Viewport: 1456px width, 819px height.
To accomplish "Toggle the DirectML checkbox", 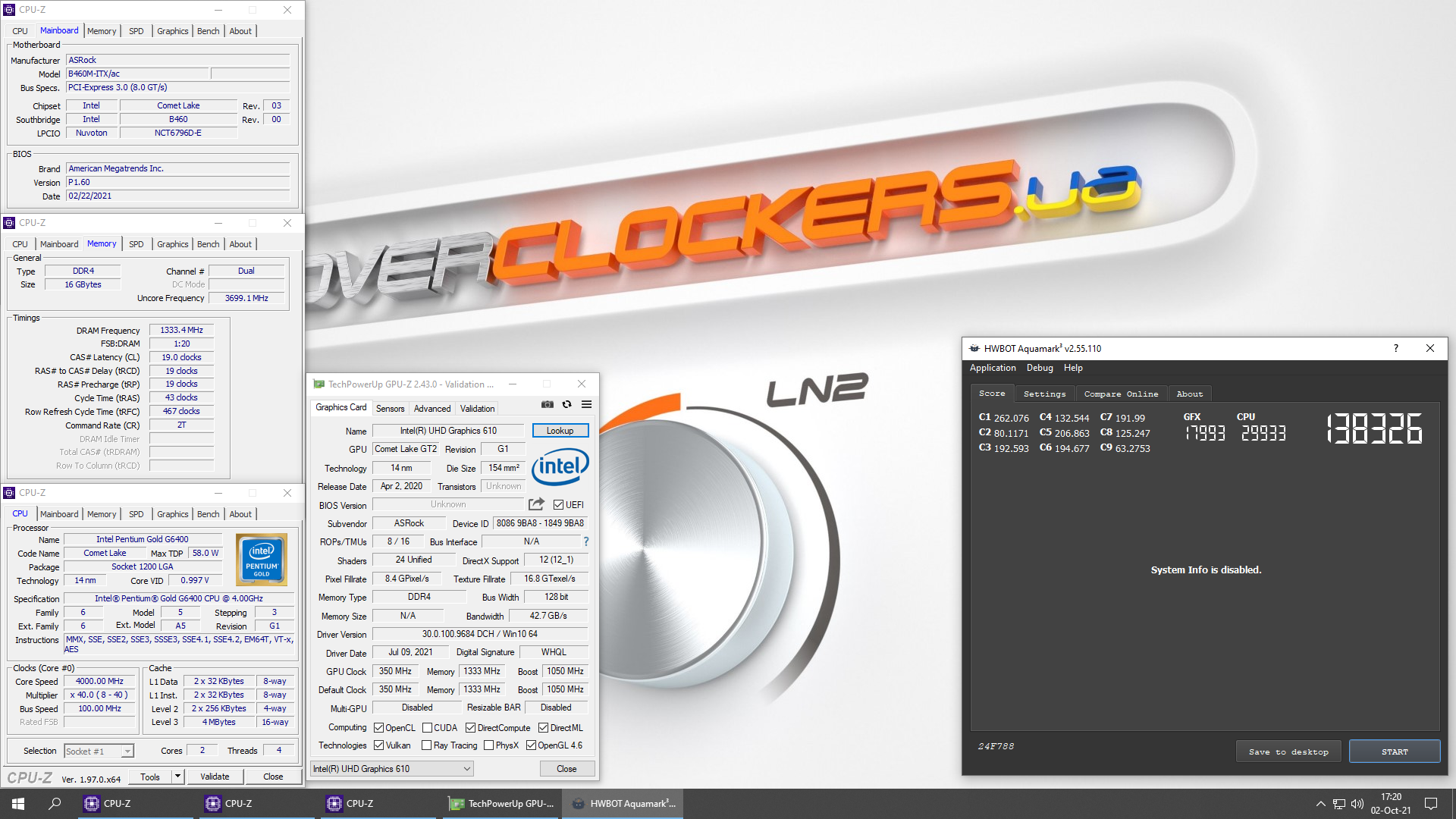I will click(x=543, y=728).
